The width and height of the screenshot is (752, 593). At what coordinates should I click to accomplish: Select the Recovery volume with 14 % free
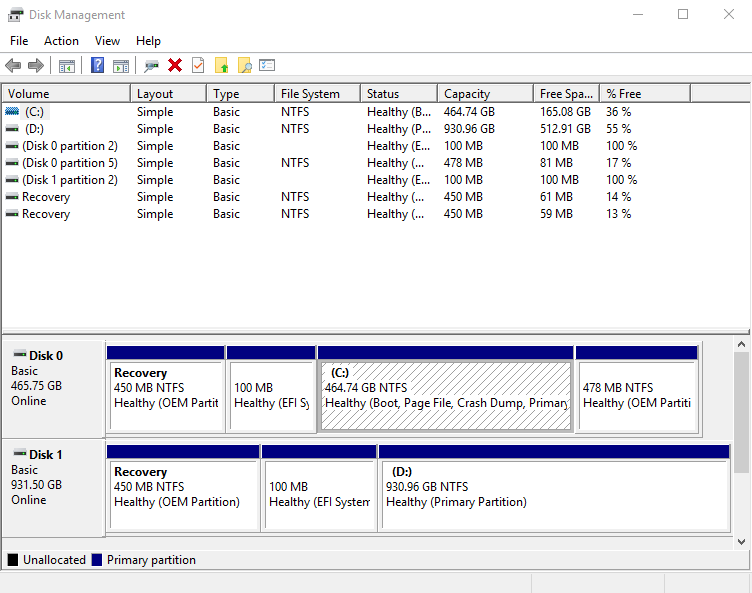[46, 197]
